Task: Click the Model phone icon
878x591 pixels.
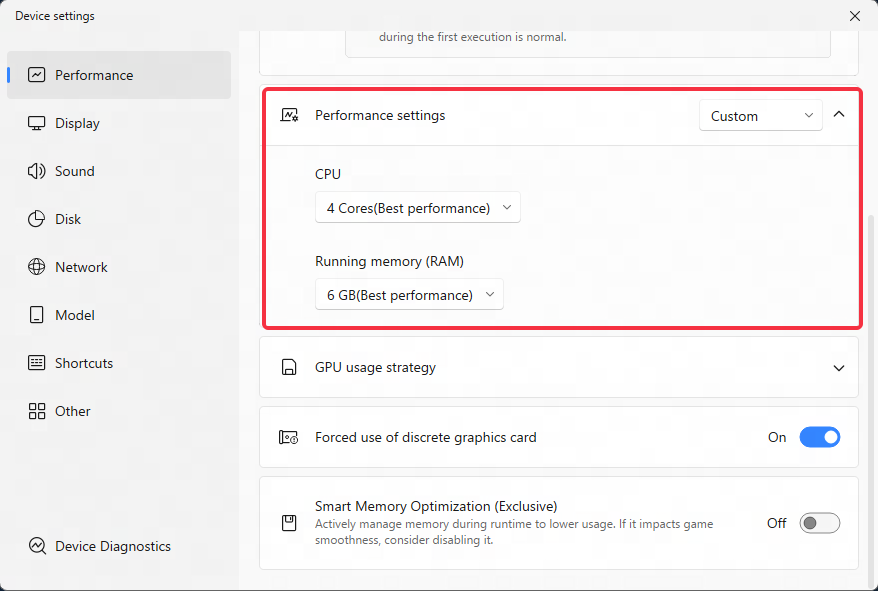Action: (36, 315)
